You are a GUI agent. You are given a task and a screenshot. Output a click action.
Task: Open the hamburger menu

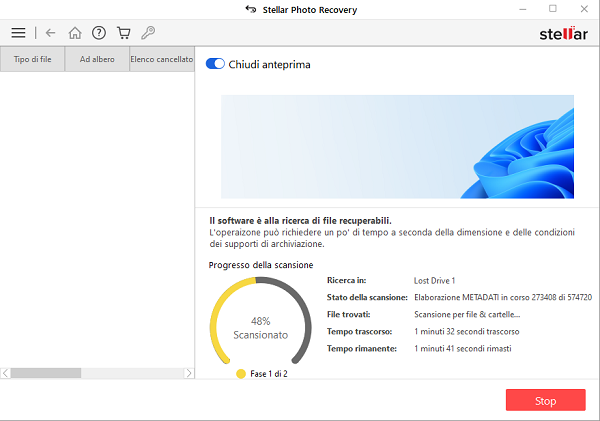click(x=18, y=33)
